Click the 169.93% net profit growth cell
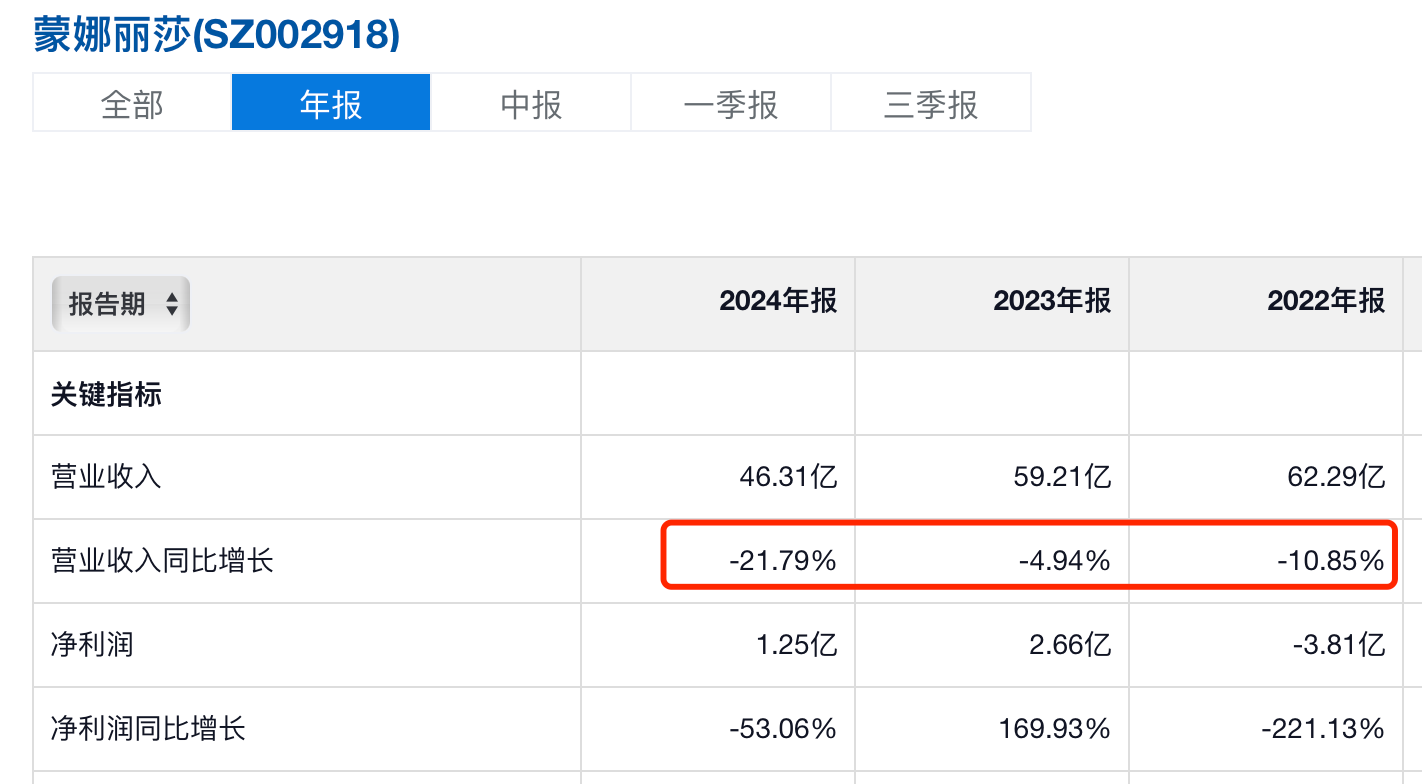This screenshot has width=1422, height=784. click(1055, 729)
